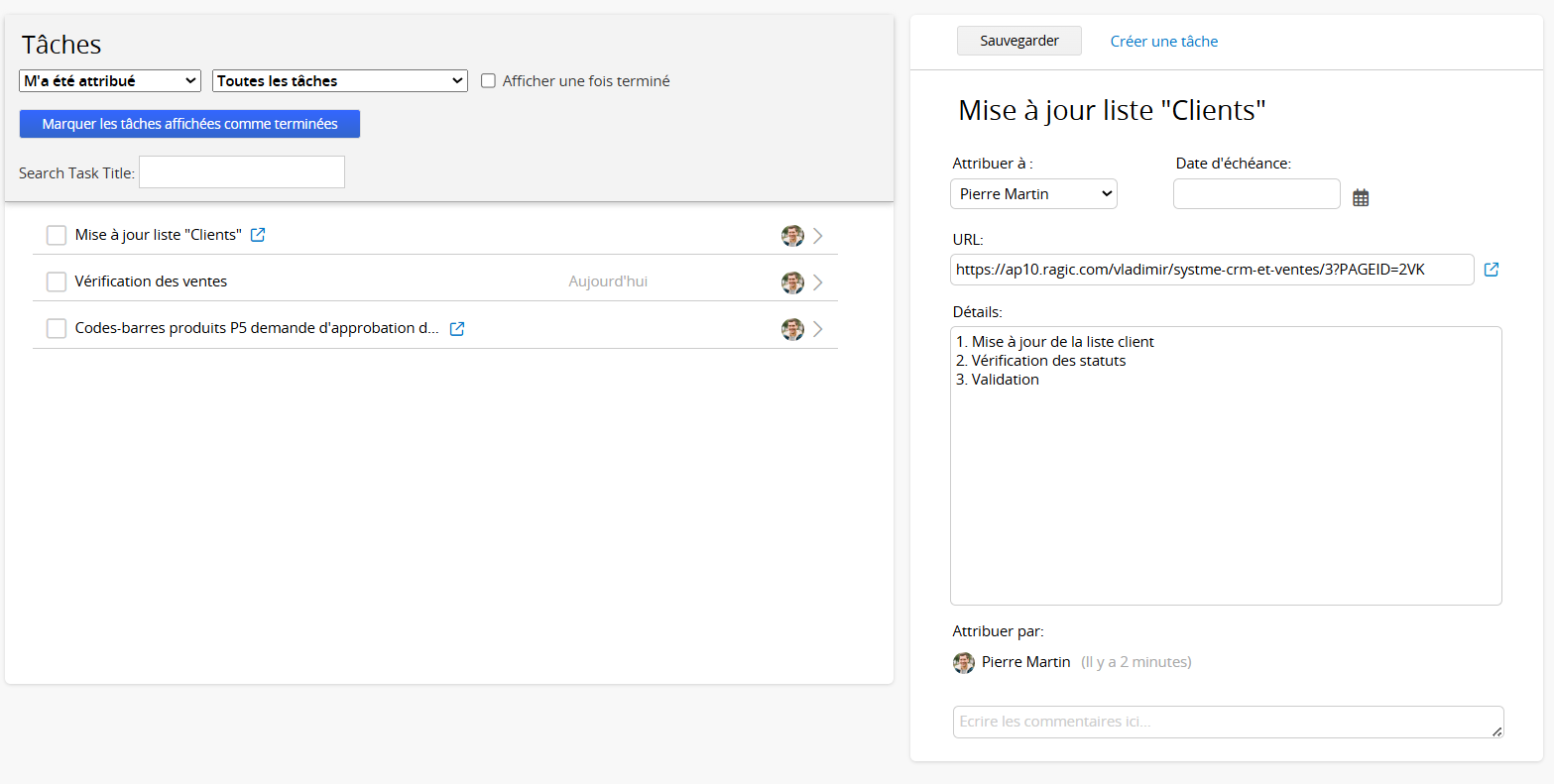Screen dimensions: 1554x784
Task: Click assignee avatar on Vérification des ventes row
Action: [x=792, y=282]
